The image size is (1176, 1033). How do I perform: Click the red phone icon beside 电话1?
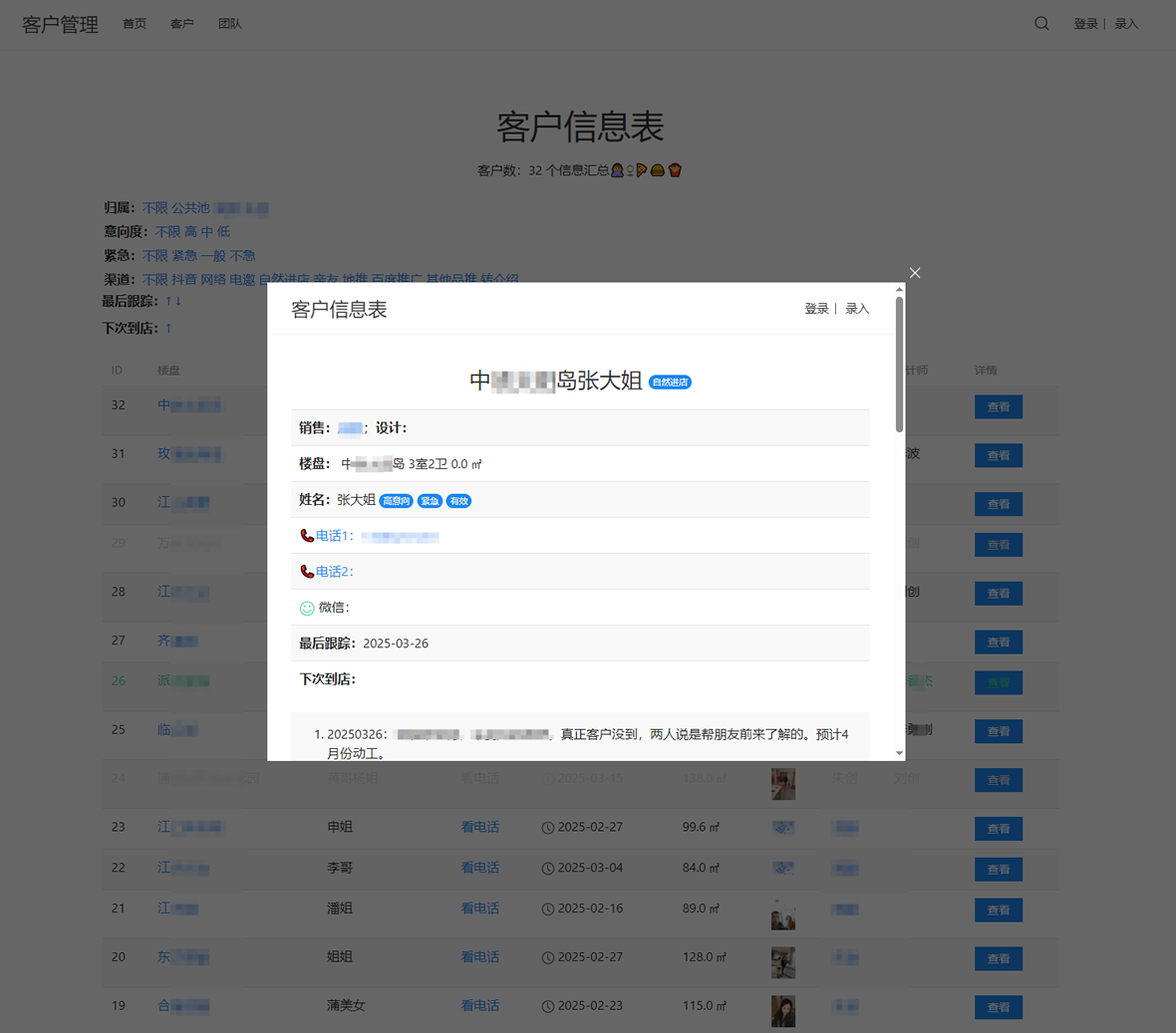[x=307, y=536]
